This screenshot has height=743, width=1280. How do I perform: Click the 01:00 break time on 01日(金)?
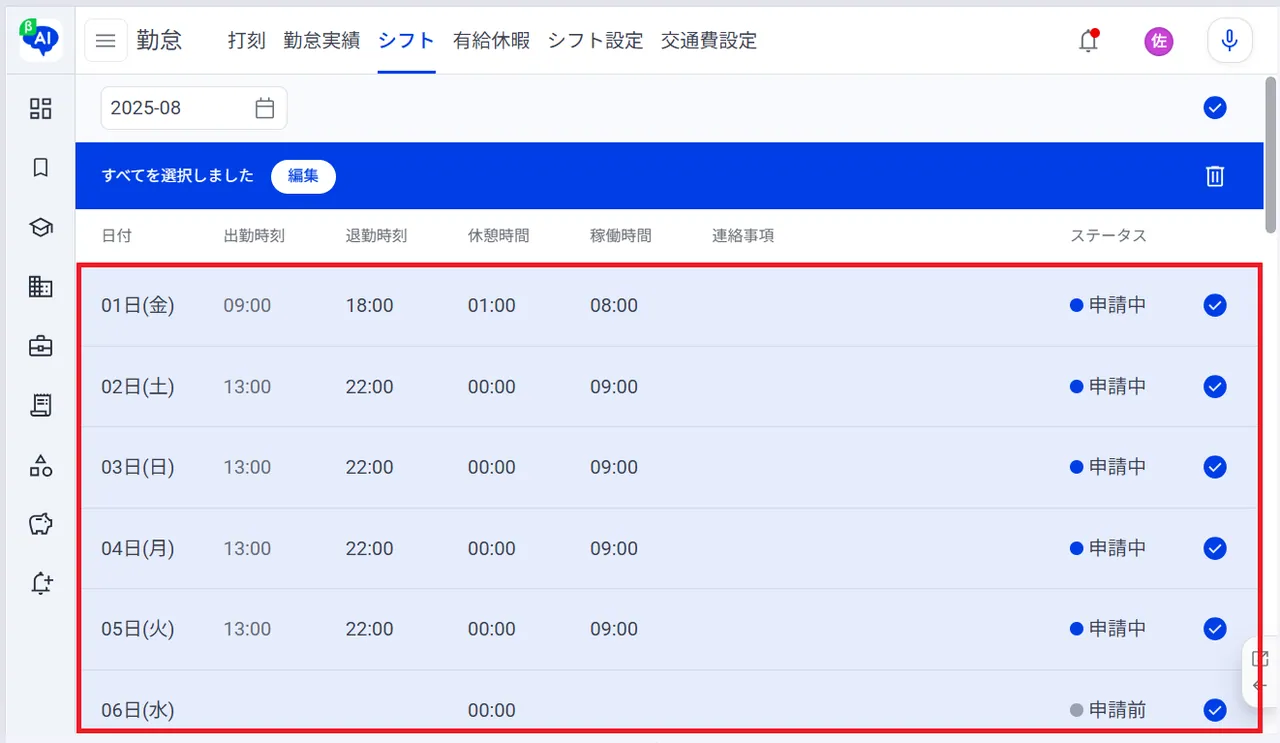pyautogui.click(x=491, y=305)
